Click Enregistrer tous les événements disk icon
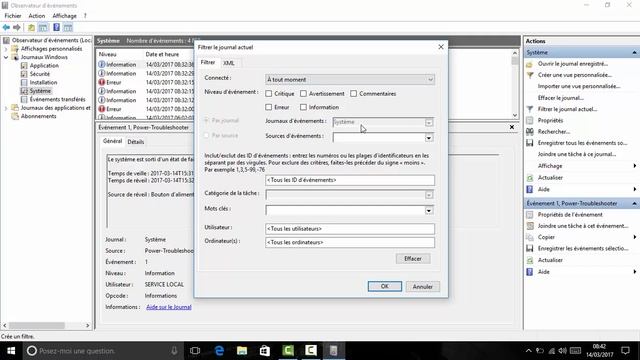640x360 pixels. pyautogui.click(x=530, y=143)
